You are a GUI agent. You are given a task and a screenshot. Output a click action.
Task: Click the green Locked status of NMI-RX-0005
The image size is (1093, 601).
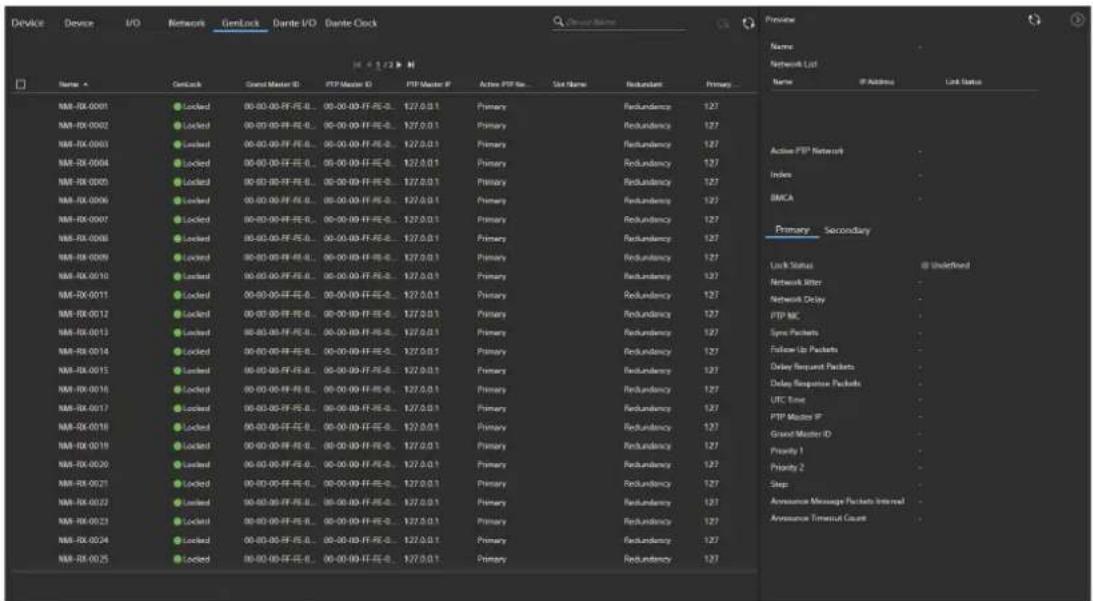pyautogui.click(x=192, y=181)
